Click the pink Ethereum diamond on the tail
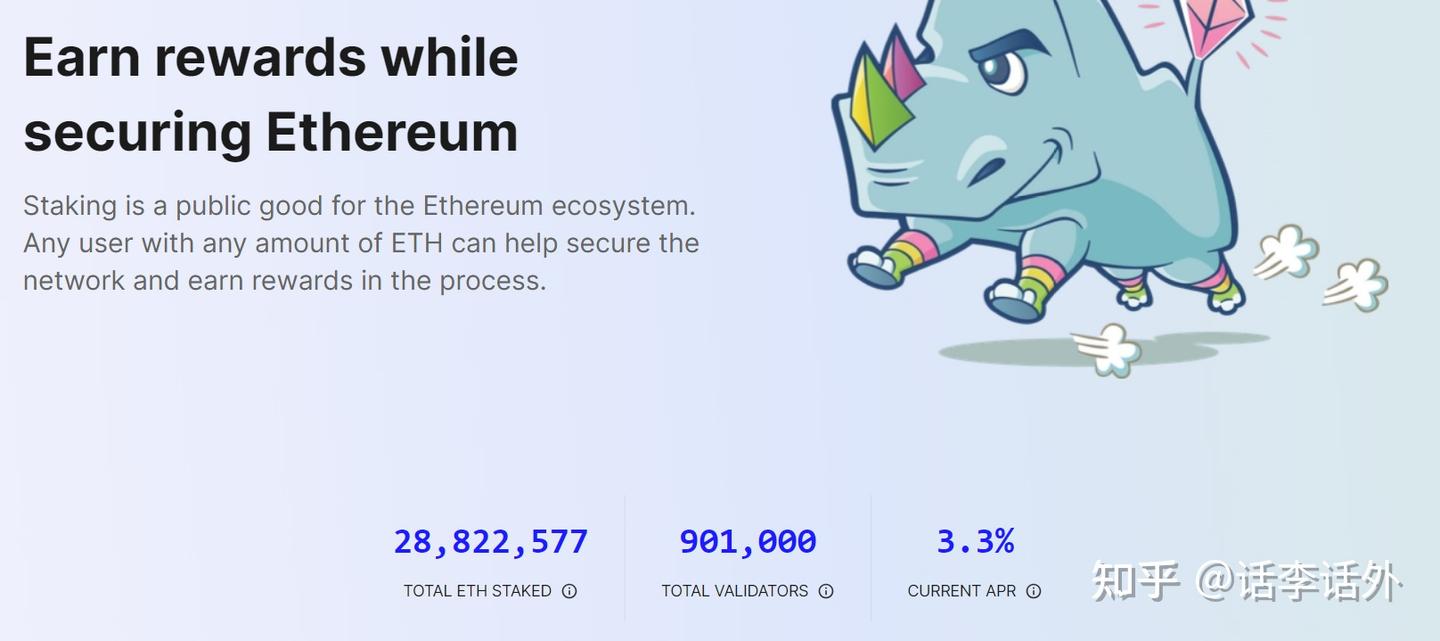This screenshot has width=1440, height=641. pyautogui.click(x=1215, y=22)
